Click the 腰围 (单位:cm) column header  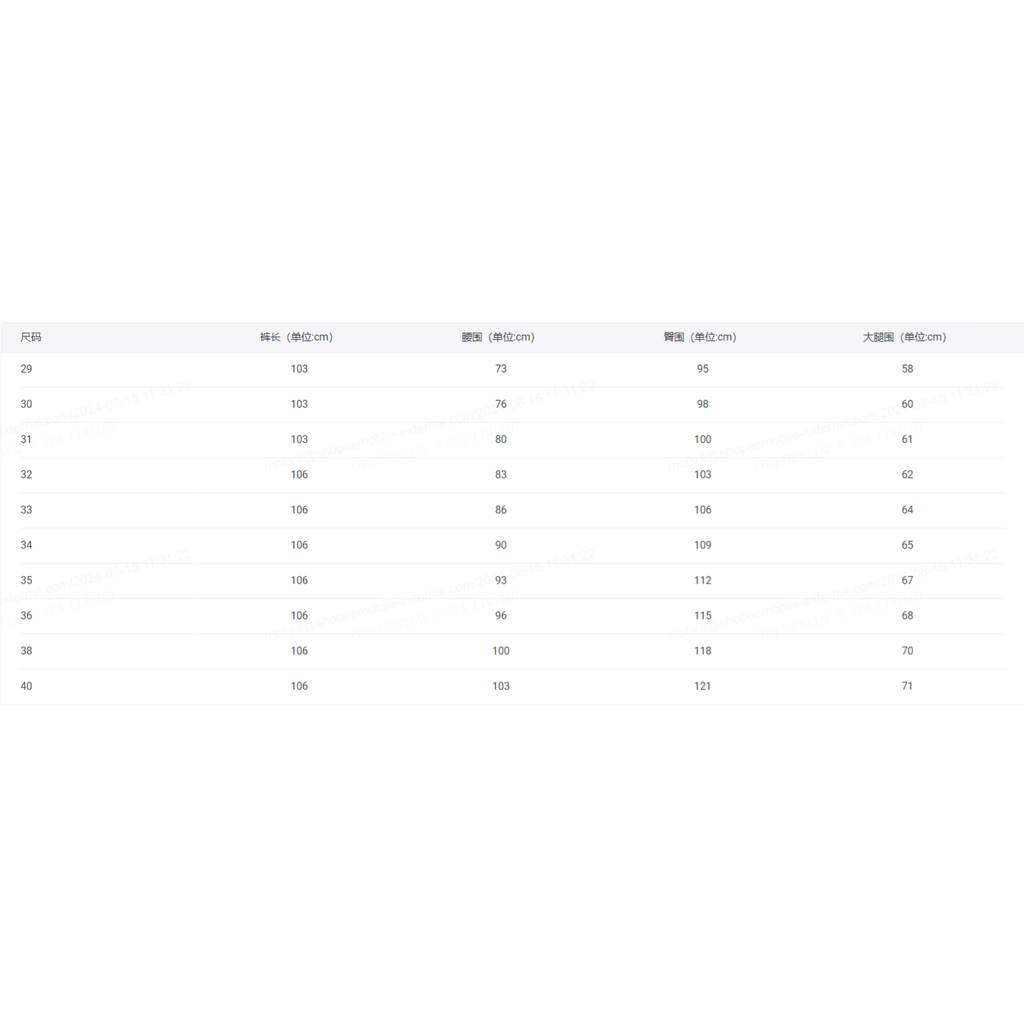pos(498,337)
